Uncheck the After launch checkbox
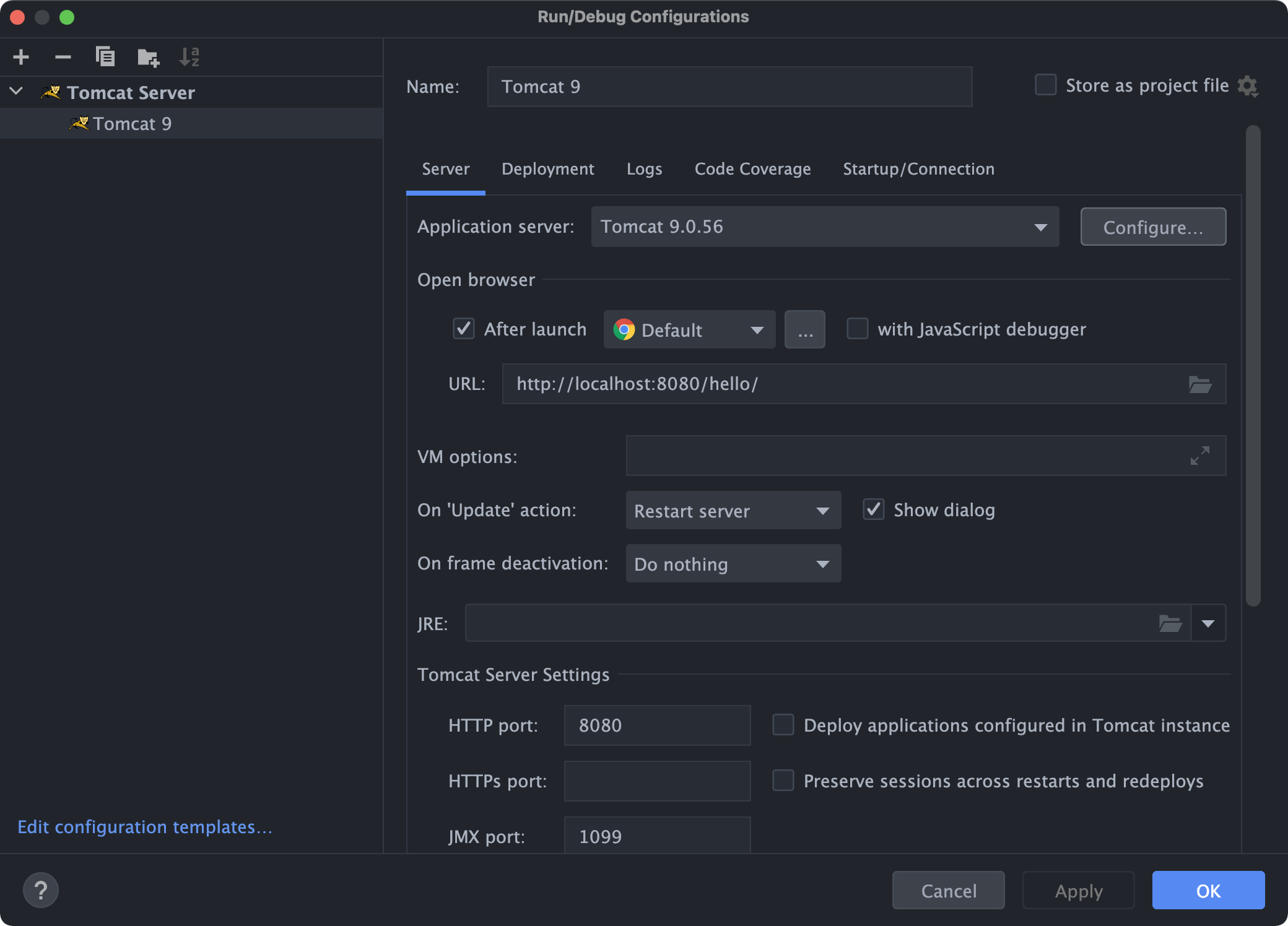The height and width of the screenshot is (926, 1288). click(x=464, y=329)
